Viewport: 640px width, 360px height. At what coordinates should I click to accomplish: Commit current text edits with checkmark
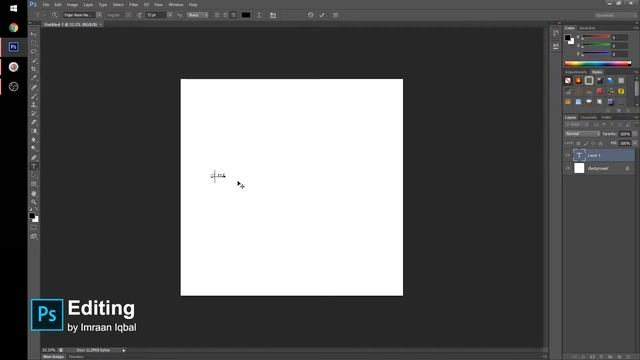(322, 15)
